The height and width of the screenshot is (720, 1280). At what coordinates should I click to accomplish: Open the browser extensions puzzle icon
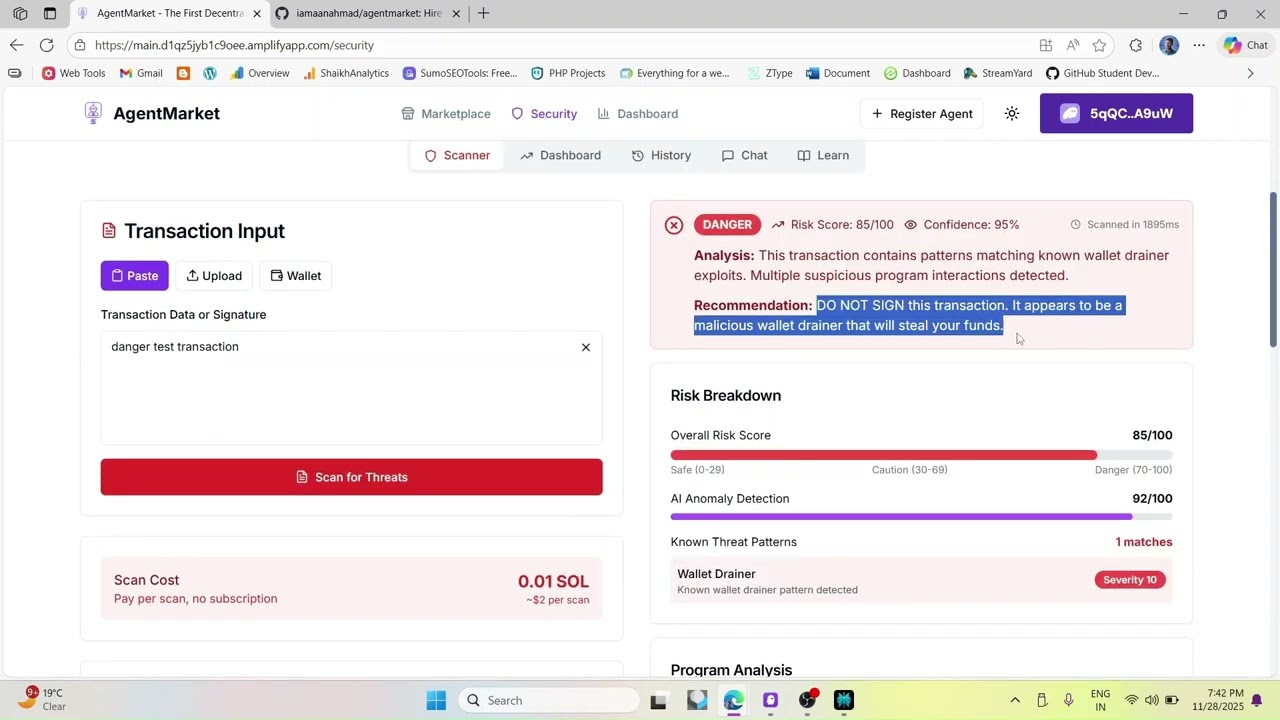(x=1136, y=45)
